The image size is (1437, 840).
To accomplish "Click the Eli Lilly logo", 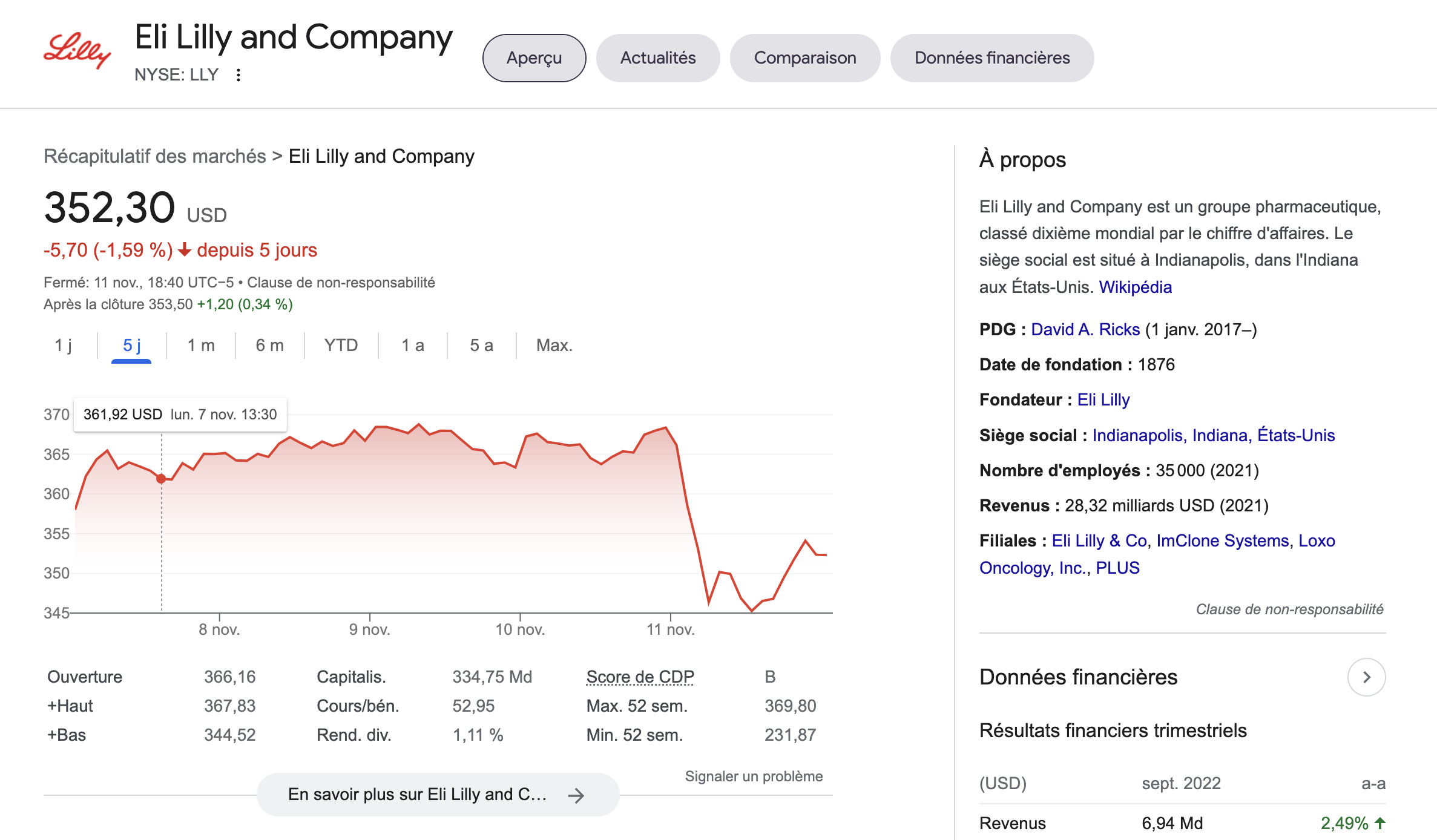I will 77,51.
